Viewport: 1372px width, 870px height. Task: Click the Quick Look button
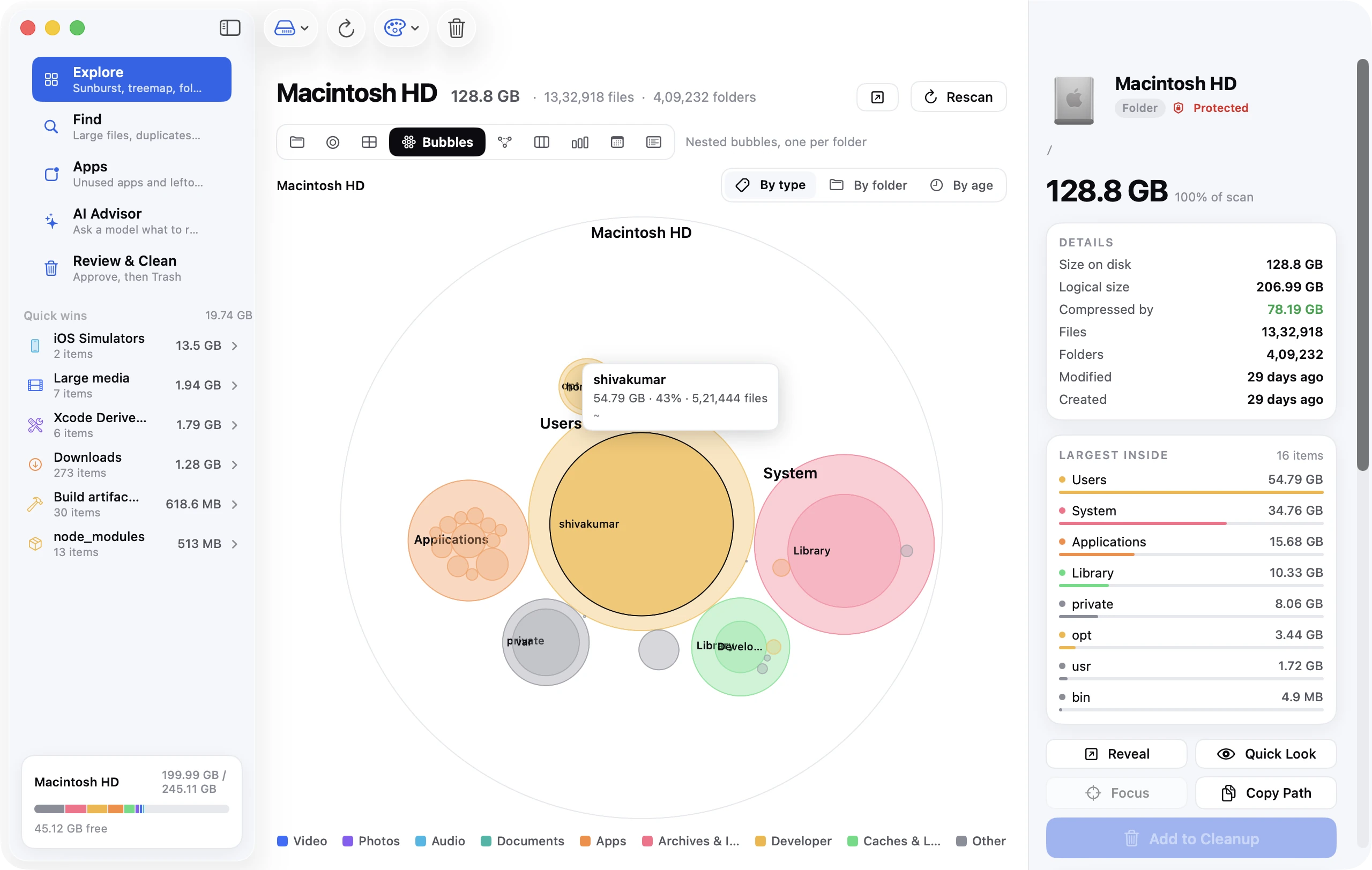(x=1265, y=754)
